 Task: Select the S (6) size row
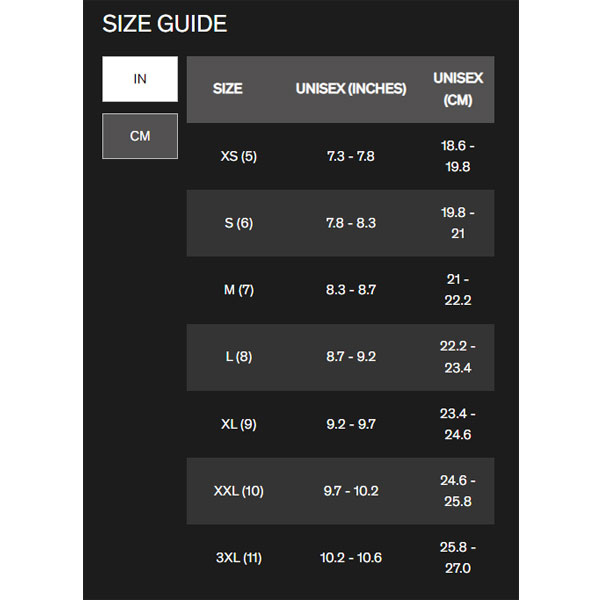click(238, 223)
